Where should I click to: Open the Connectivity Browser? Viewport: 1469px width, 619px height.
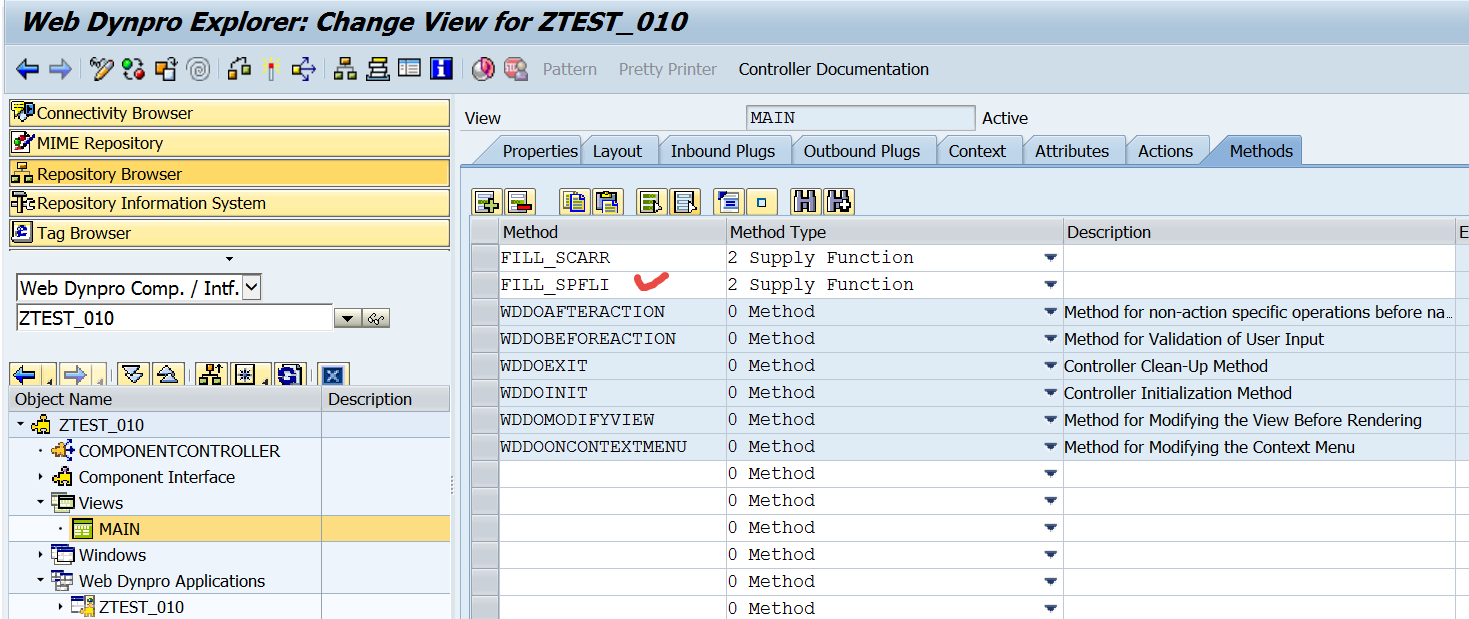(230, 113)
